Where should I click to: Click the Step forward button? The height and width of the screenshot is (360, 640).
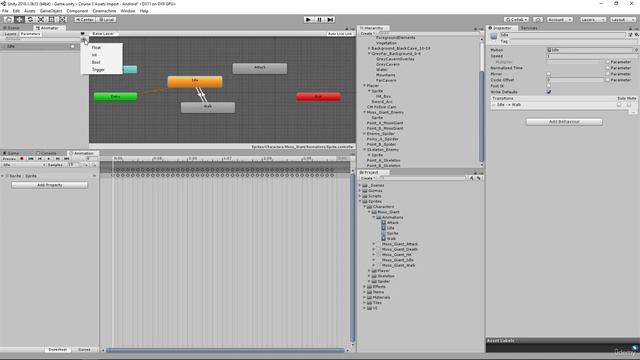coord(331,19)
